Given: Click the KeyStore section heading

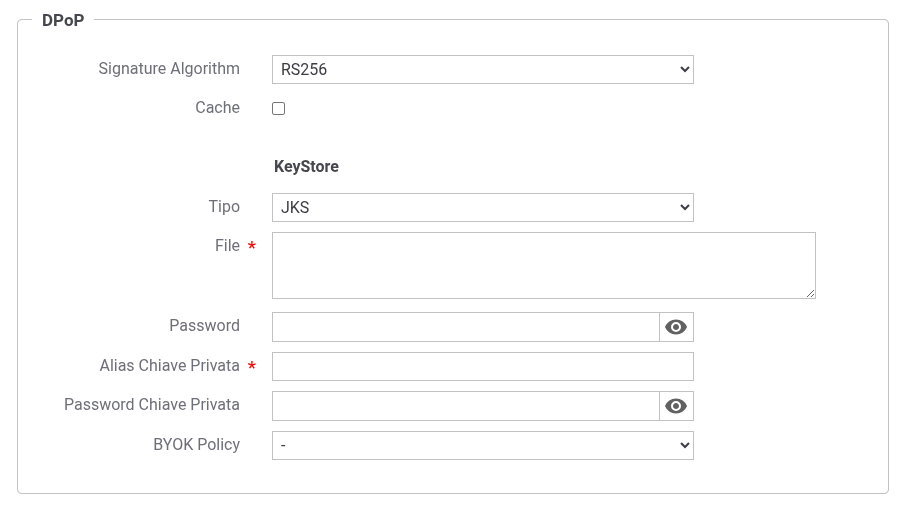Looking at the screenshot, I should pyautogui.click(x=306, y=167).
